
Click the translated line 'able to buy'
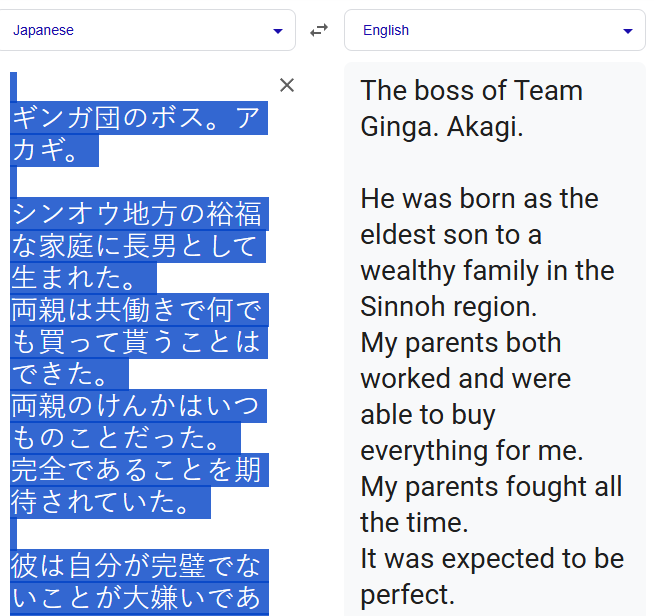[x=428, y=415]
